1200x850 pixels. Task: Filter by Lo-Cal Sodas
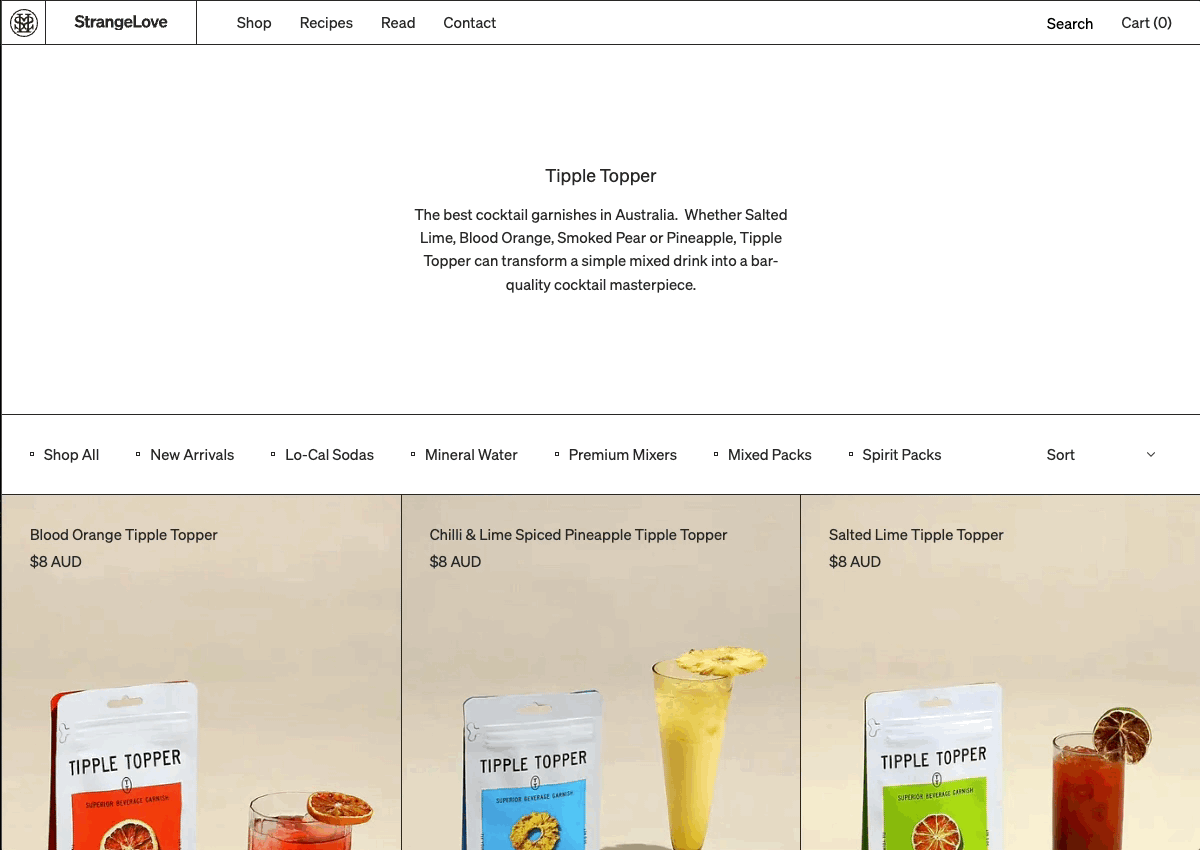(329, 455)
